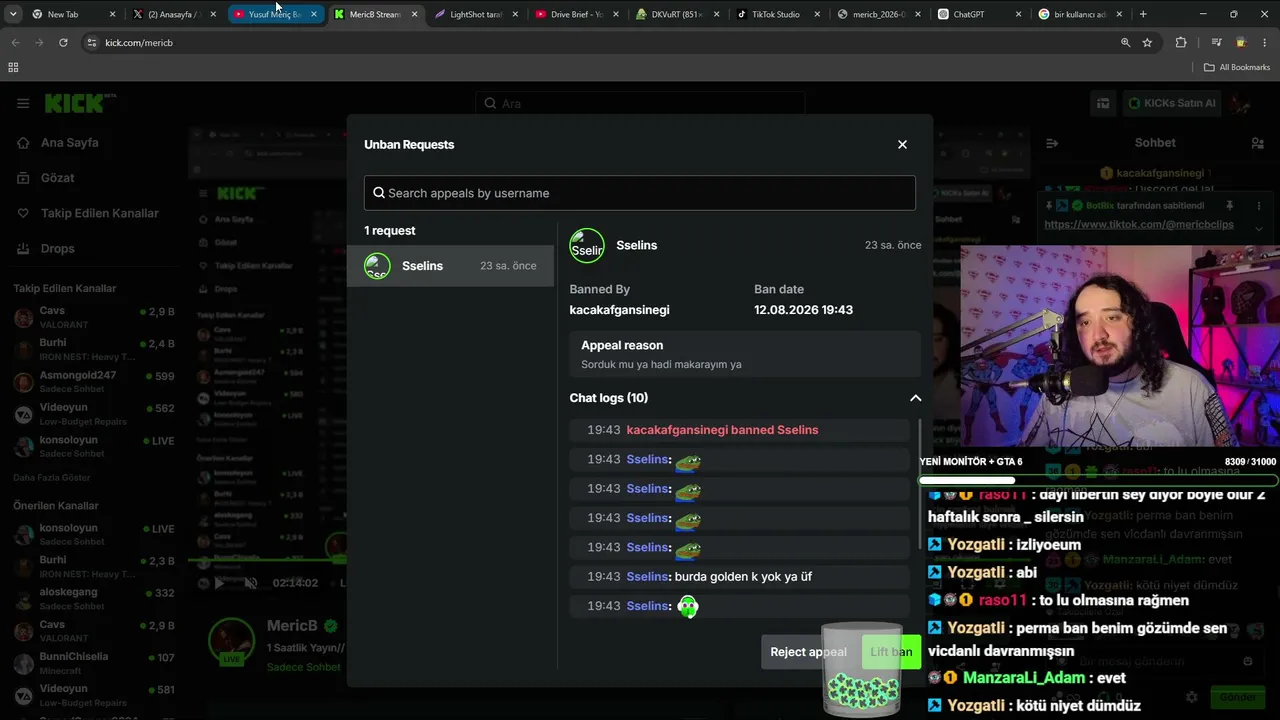
Task: Open the All Bookmarks folder
Action: tap(1237, 67)
